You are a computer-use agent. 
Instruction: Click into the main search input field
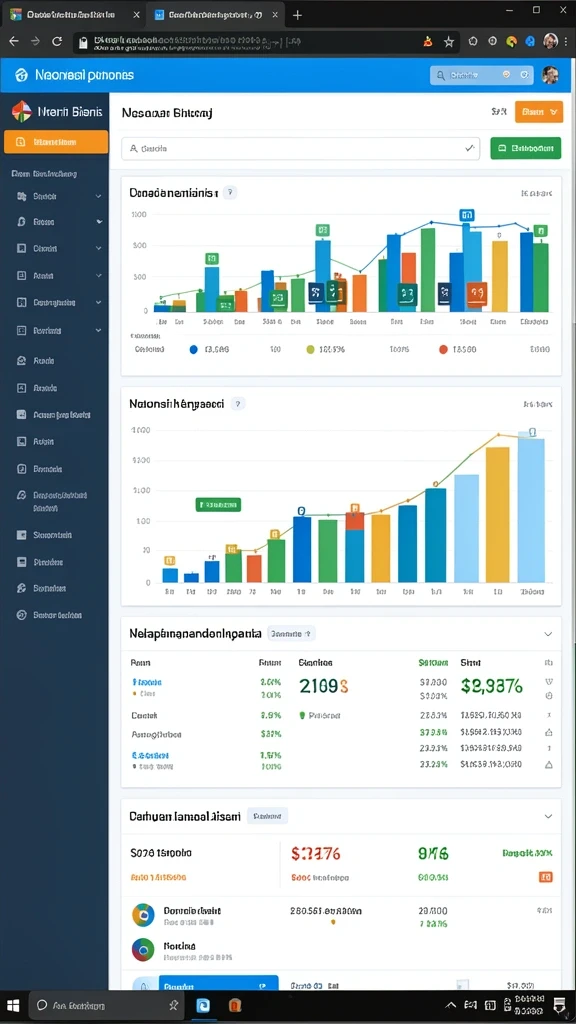pyautogui.click(x=300, y=148)
